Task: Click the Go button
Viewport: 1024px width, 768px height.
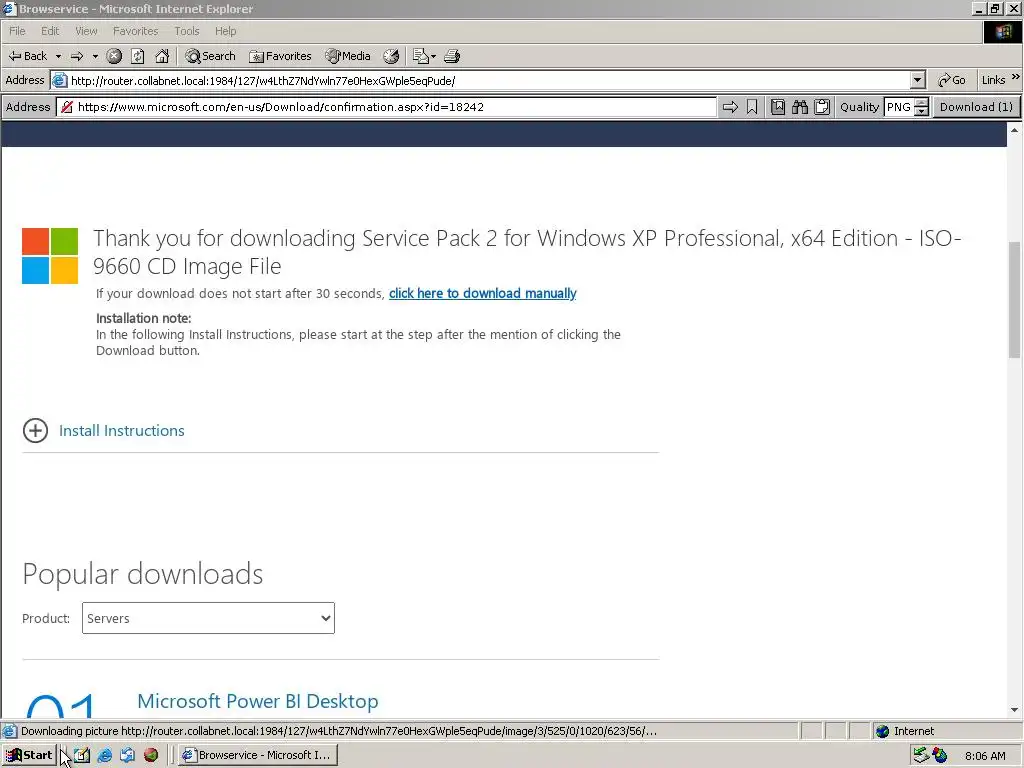Action: 952,80
